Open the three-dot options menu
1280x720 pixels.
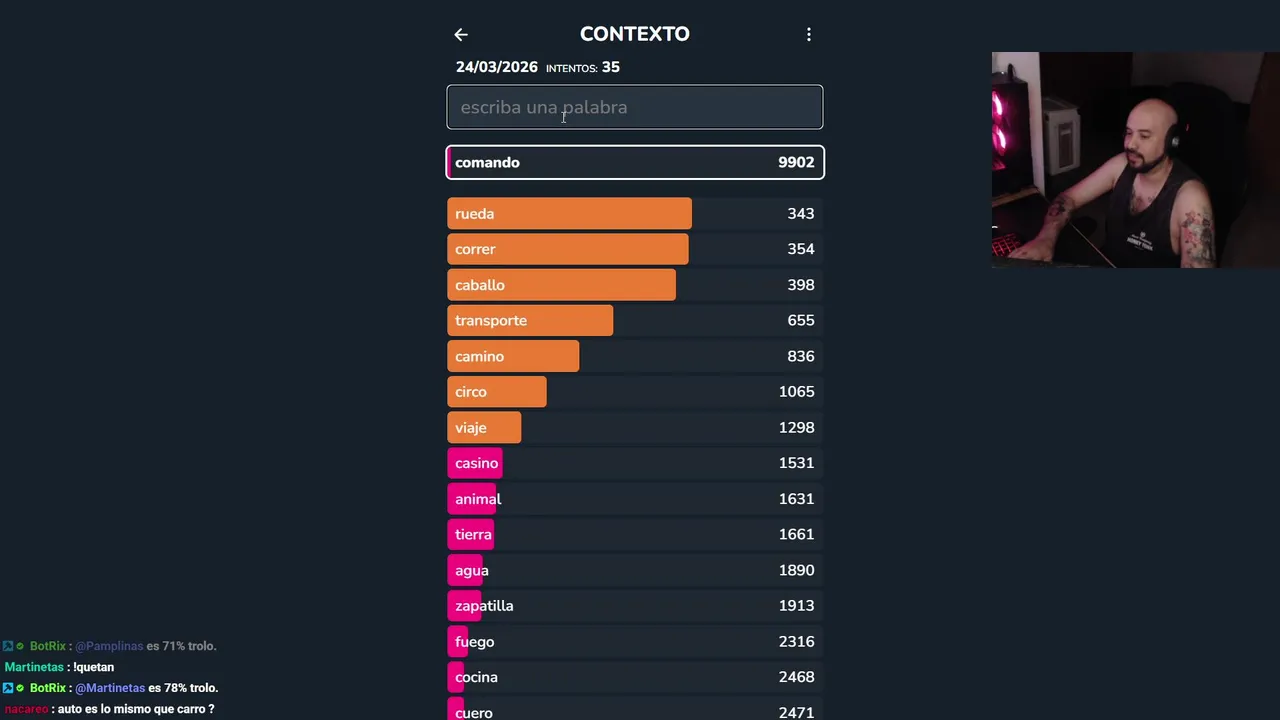point(809,35)
